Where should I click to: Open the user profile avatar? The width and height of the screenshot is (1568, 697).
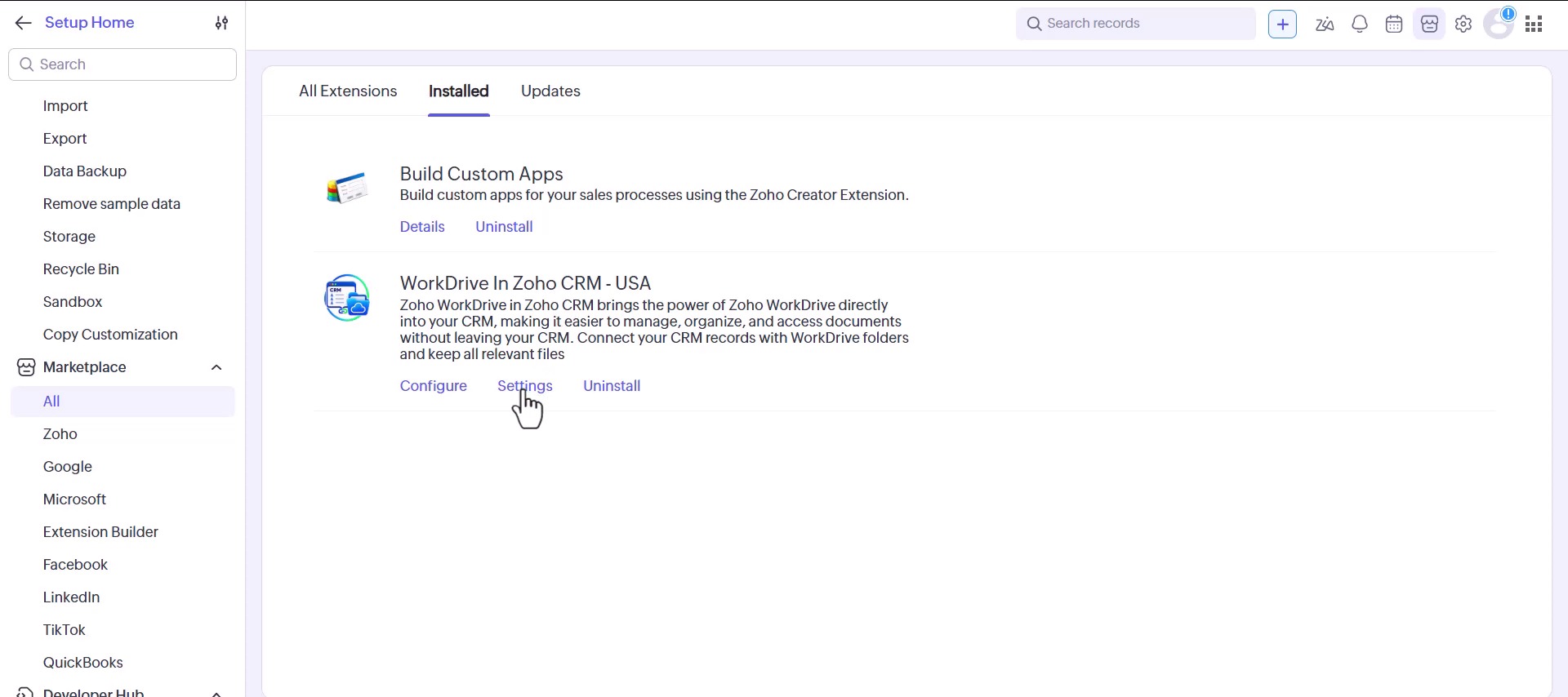pyautogui.click(x=1499, y=24)
